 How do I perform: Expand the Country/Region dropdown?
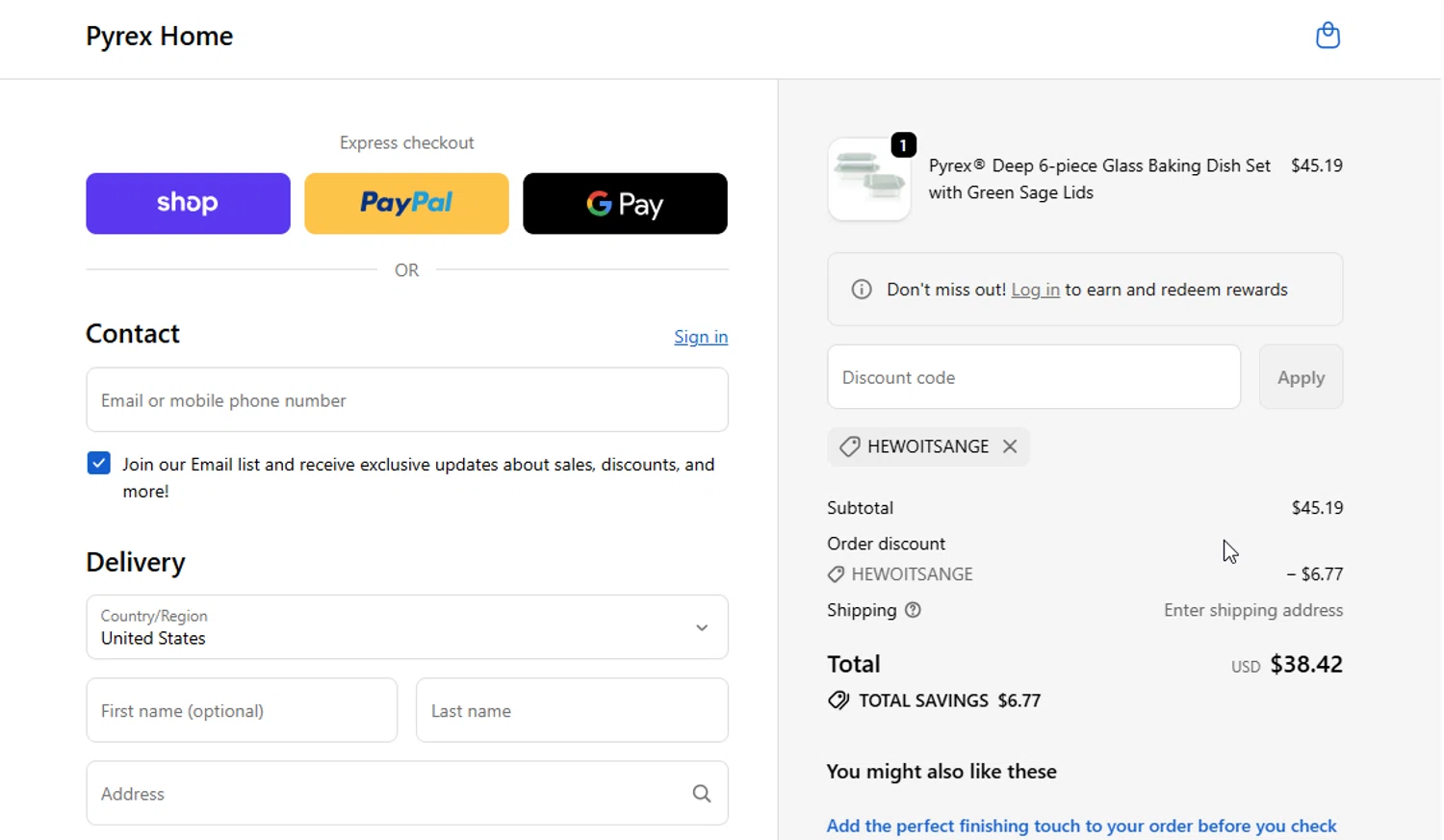[x=407, y=627]
